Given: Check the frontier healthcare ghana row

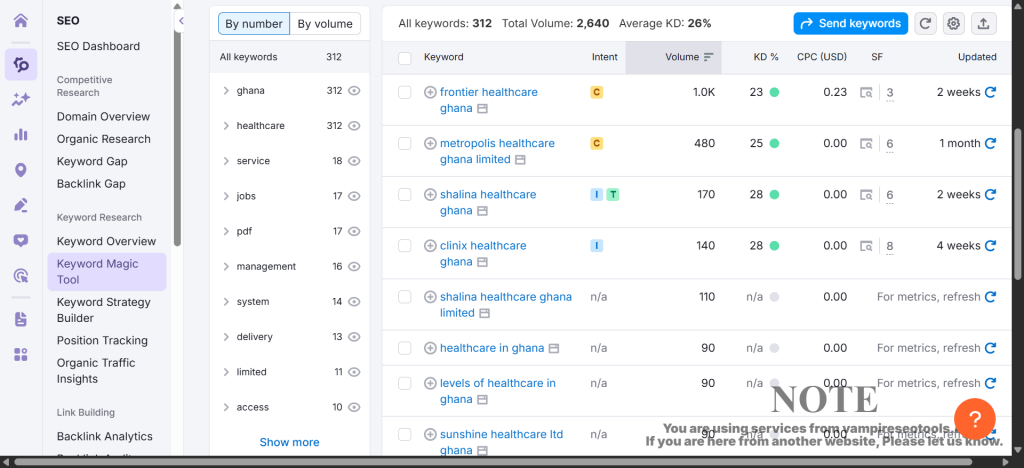Looking at the screenshot, I should coord(405,92).
